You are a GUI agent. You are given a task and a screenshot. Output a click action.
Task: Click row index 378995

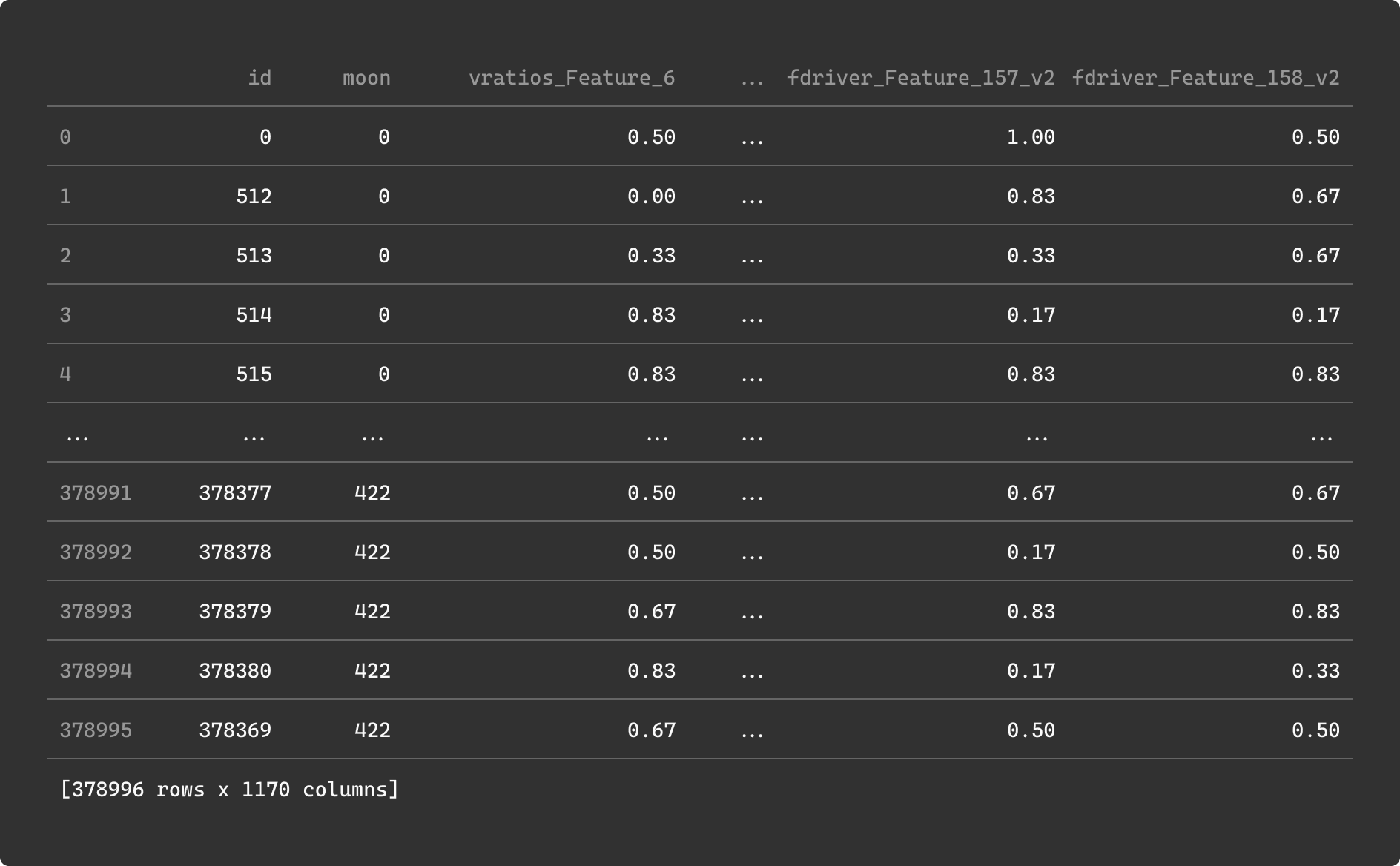(x=96, y=730)
